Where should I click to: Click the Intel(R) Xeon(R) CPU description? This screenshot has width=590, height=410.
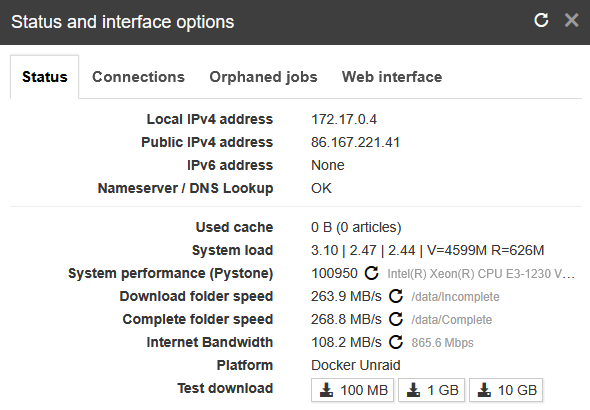click(481, 274)
